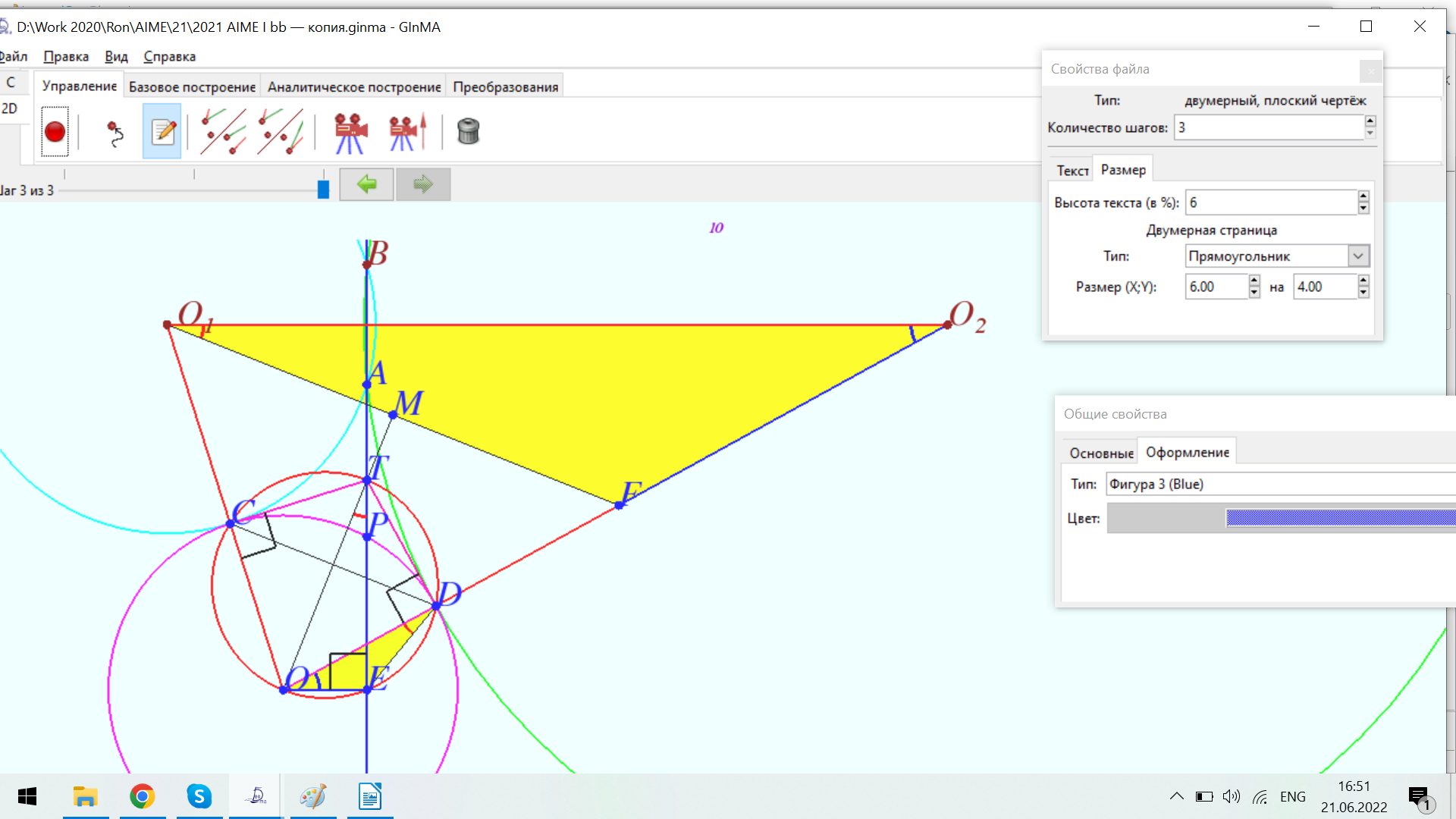Image resolution: width=1456 pixels, height=819 pixels.
Task: Open the Фигура 3 (Blue) type dropdown
Action: point(1280,484)
